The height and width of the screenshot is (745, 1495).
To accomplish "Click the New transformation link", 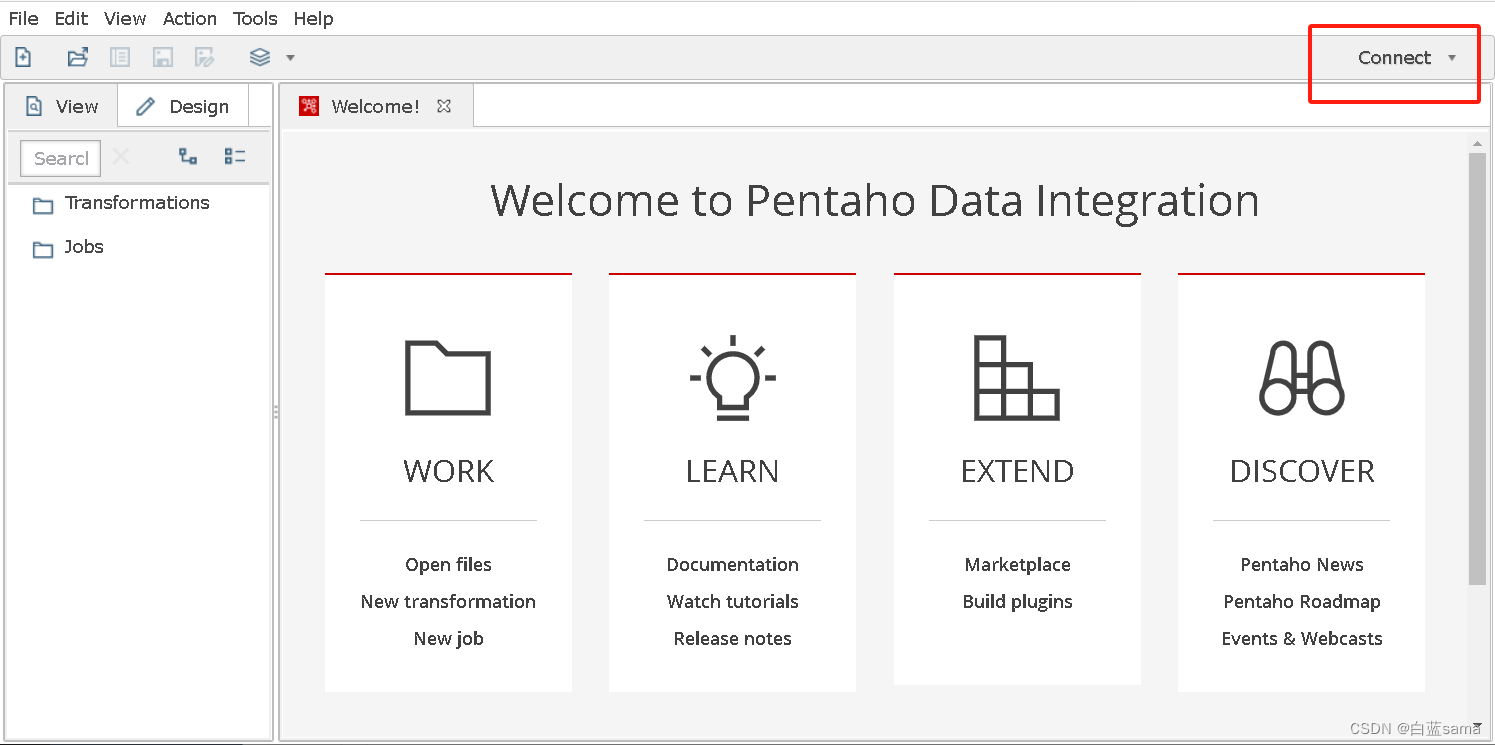I will (448, 602).
